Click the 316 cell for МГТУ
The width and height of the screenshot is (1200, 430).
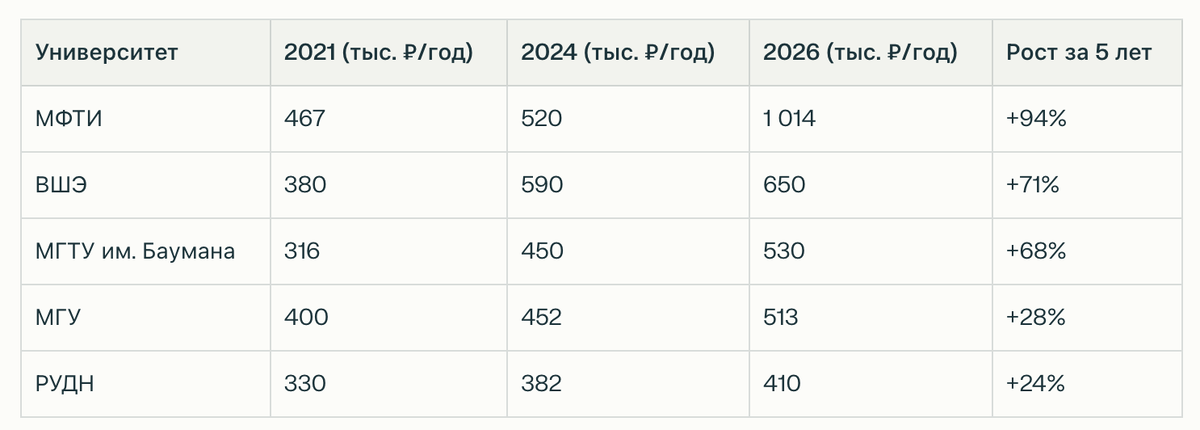302,251
